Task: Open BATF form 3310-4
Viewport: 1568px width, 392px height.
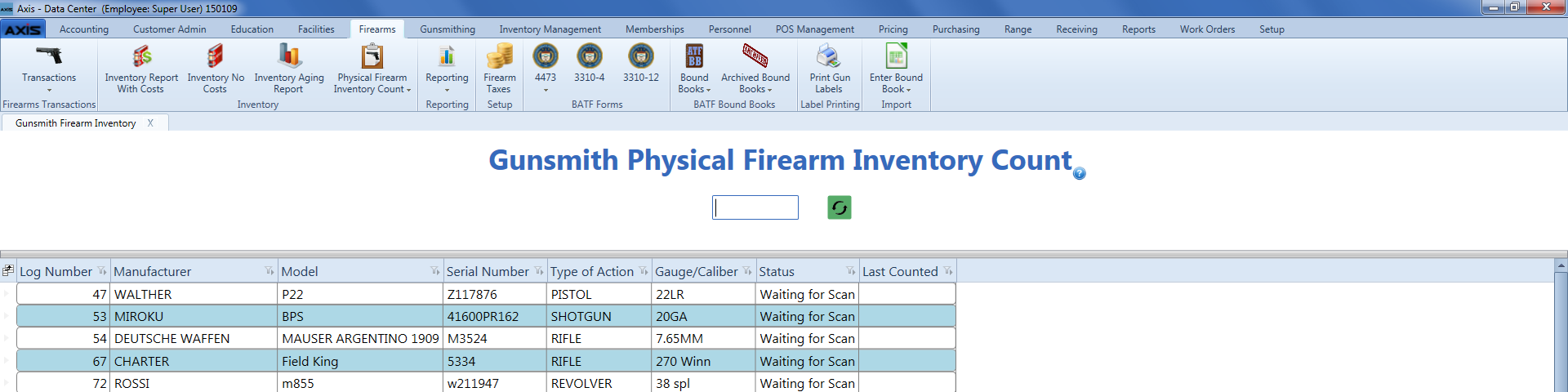Action: click(x=590, y=64)
